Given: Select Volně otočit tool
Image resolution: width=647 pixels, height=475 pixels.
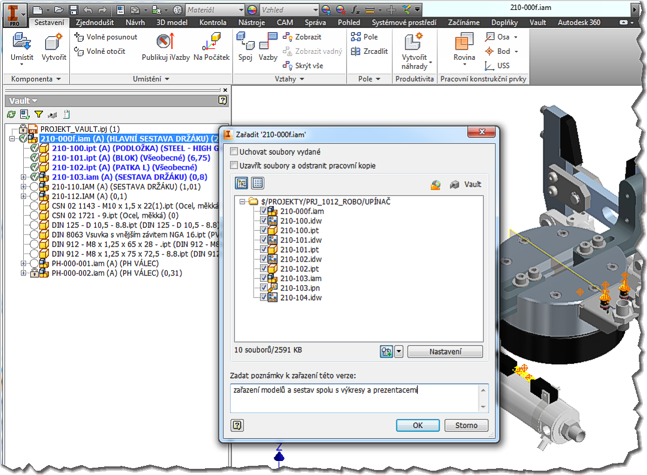Looking at the screenshot, I should pyautogui.click(x=99, y=51).
